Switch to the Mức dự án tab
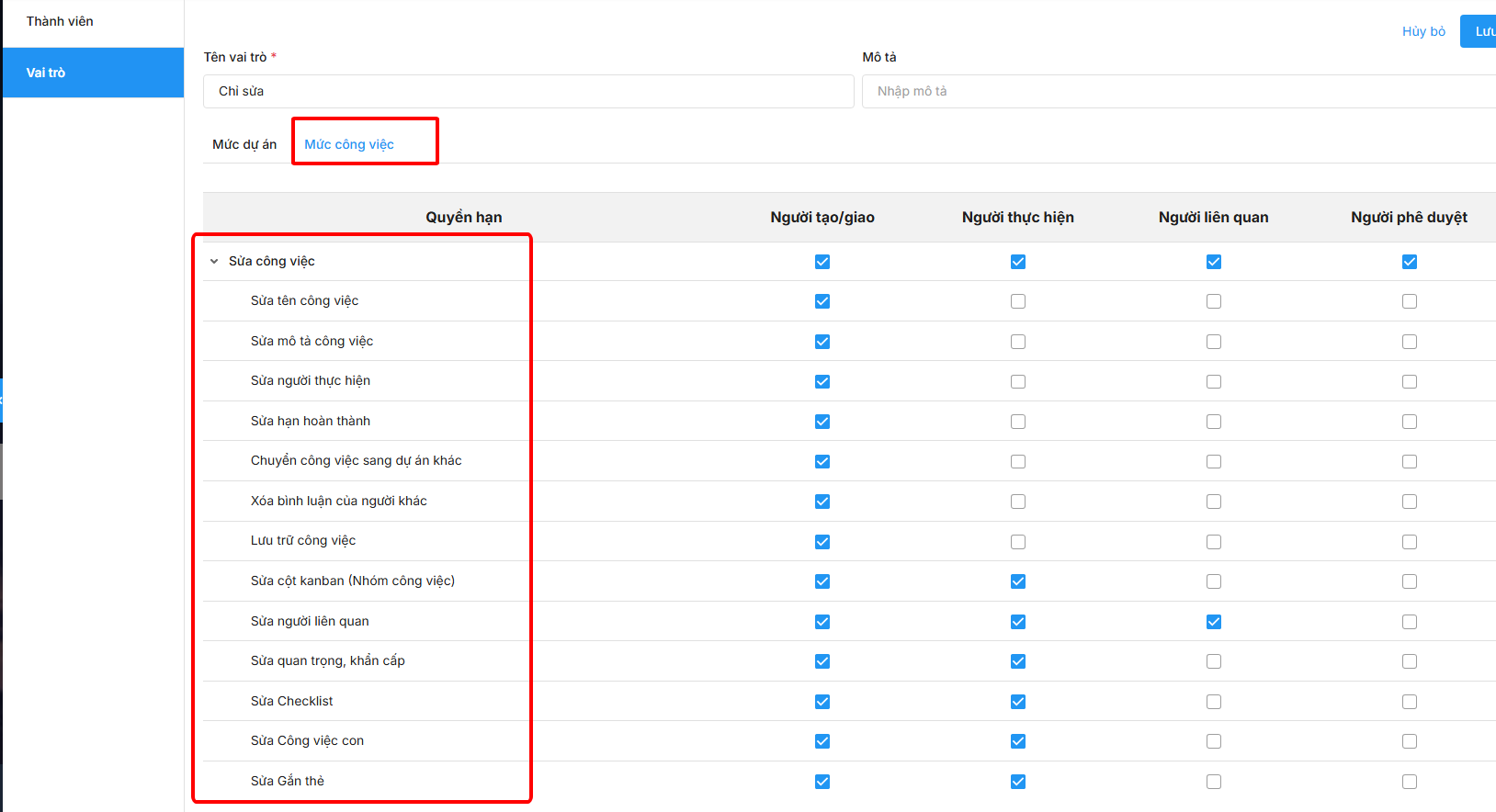 (244, 144)
